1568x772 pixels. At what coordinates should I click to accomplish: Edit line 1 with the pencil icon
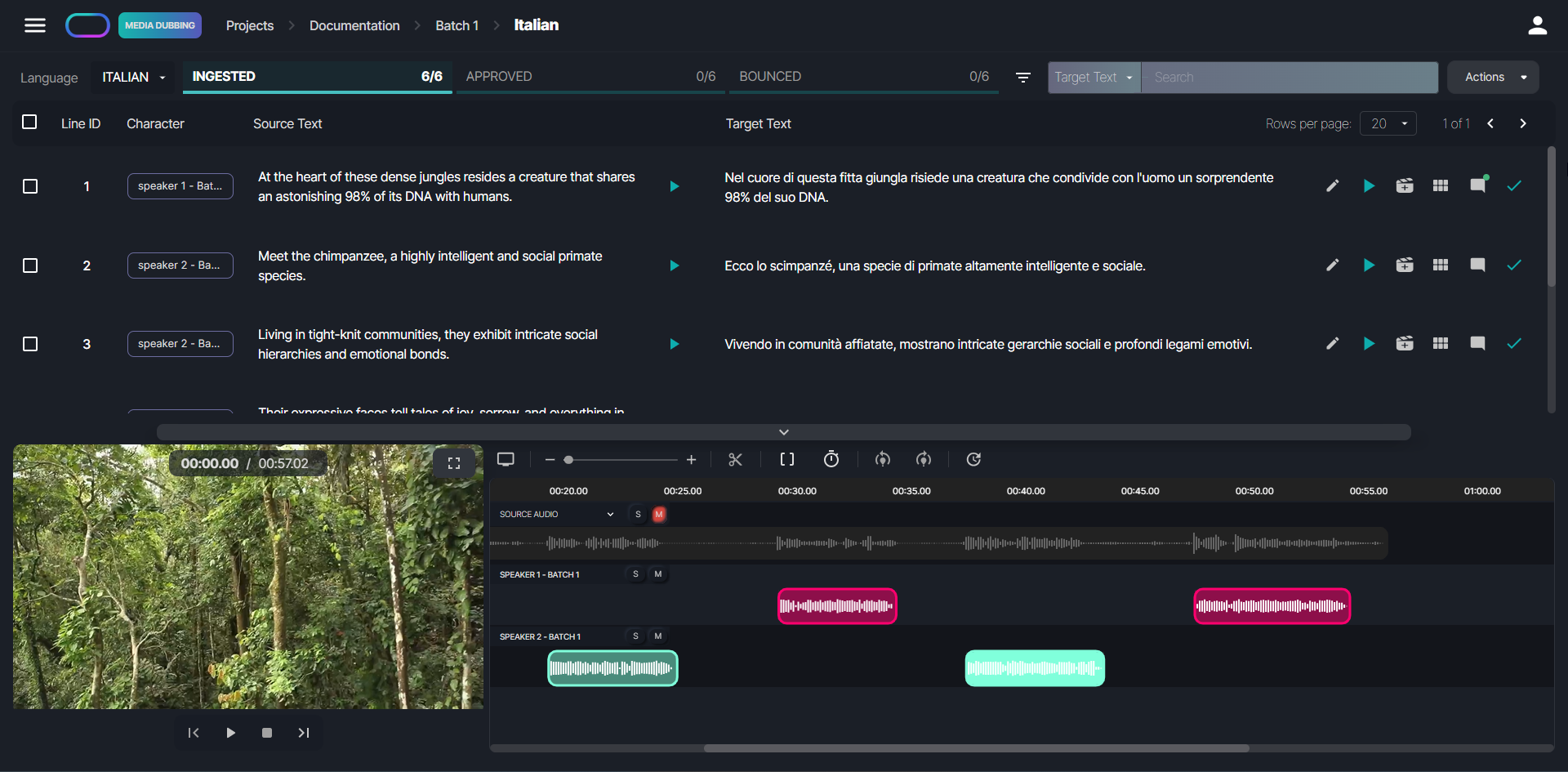(1332, 186)
